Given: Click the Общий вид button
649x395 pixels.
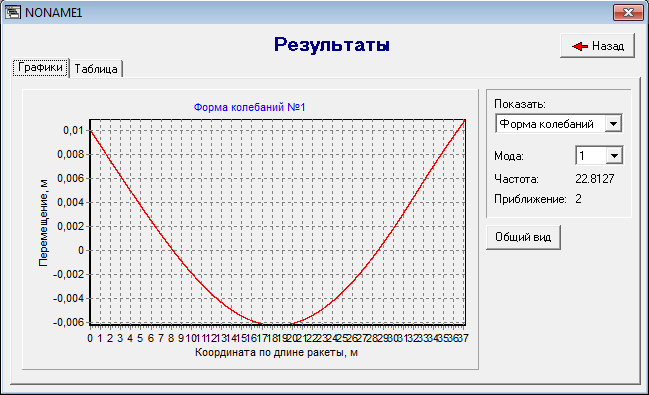Looking at the screenshot, I should (523, 237).
